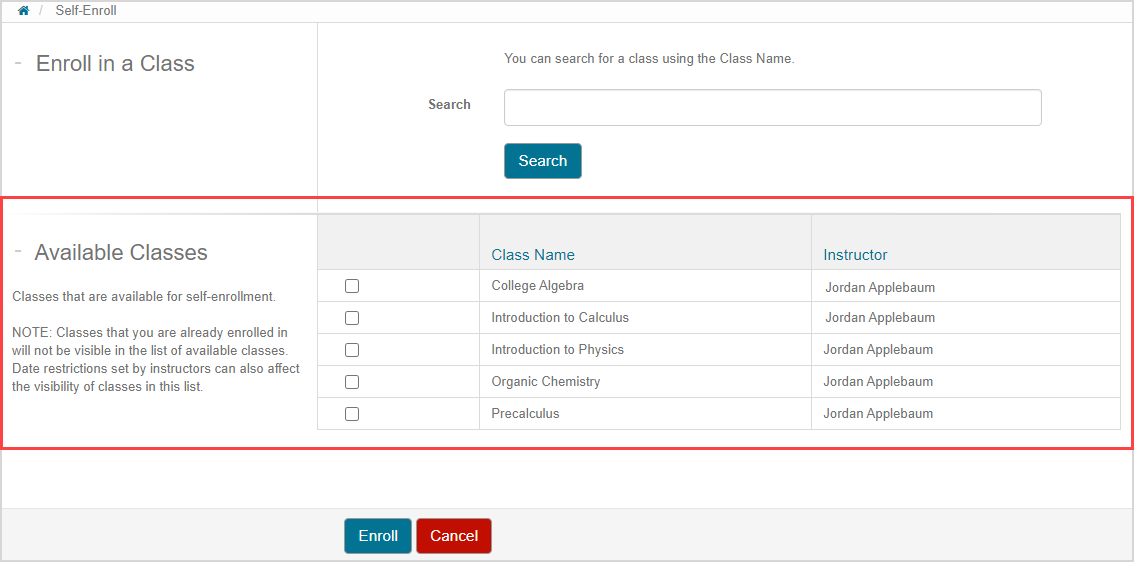Enable the Organic Chemistry checkbox
The height and width of the screenshot is (562, 1134).
click(352, 382)
